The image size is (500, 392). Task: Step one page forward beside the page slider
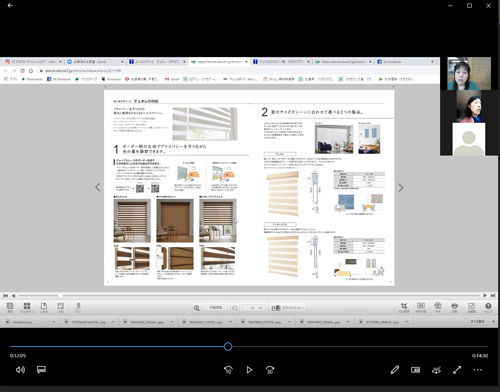point(485,296)
